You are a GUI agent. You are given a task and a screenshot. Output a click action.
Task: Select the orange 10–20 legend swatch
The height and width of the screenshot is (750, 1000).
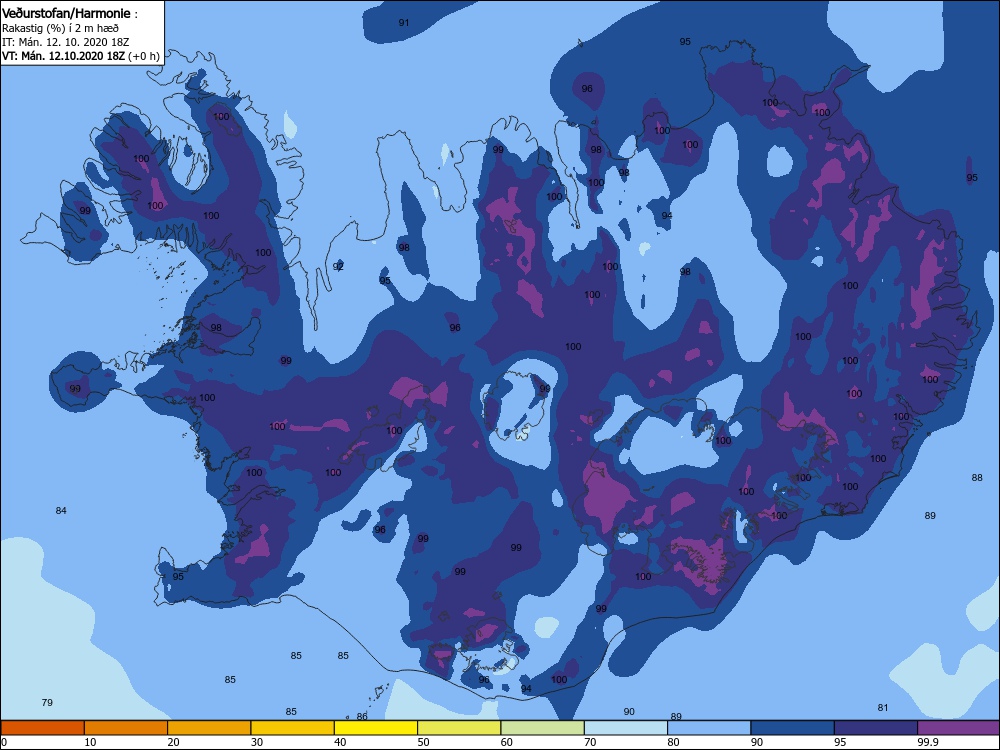[x=126, y=728]
